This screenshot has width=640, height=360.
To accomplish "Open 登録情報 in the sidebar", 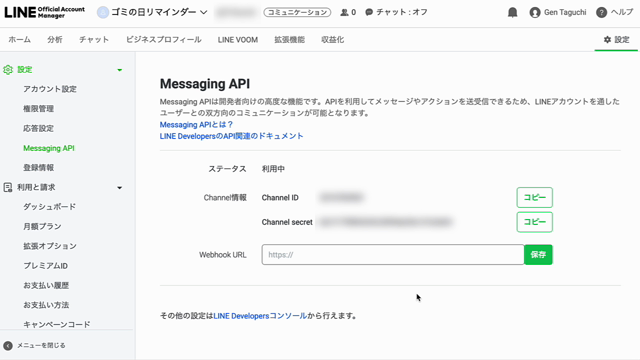I will [38, 168].
